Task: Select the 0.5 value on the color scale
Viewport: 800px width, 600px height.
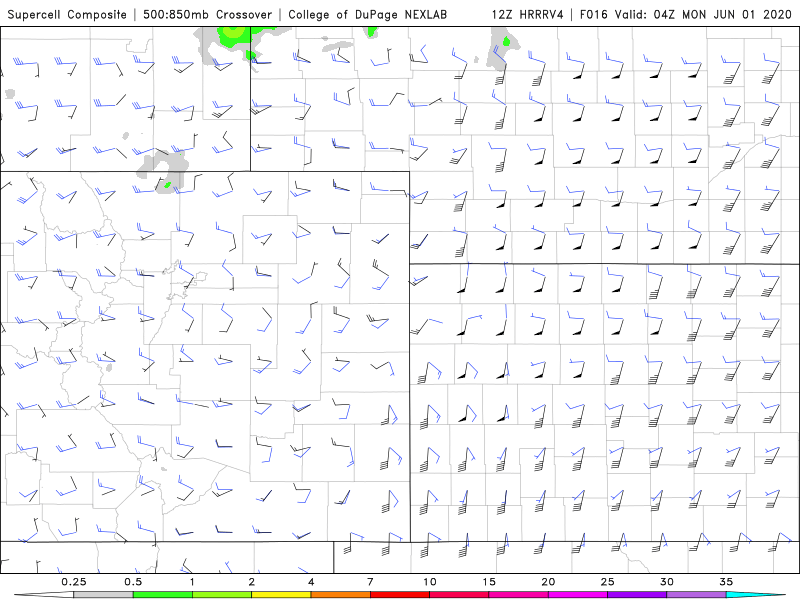Action: [133, 582]
